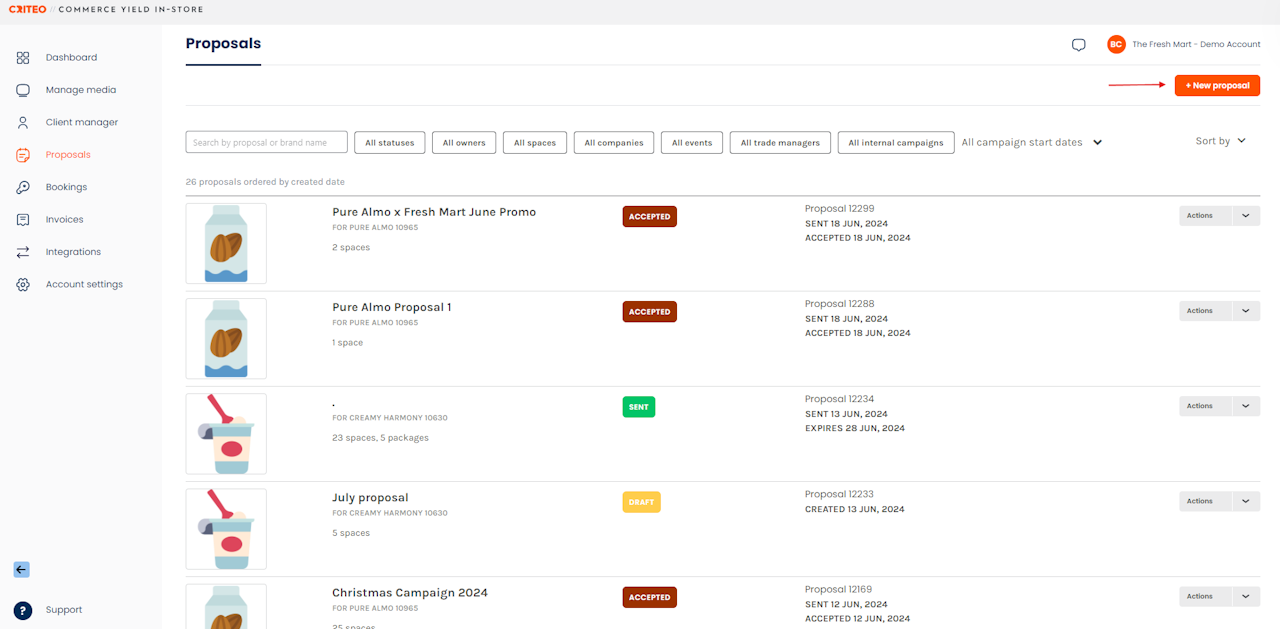Image resolution: width=1280 pixels, height=629 pixels.
Task: Click the Integrations arrows icon
Action: point(23,252)
